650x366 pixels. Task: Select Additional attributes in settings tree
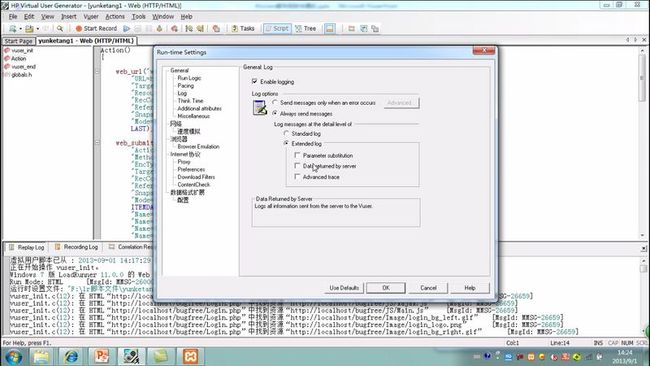(199, 108)
